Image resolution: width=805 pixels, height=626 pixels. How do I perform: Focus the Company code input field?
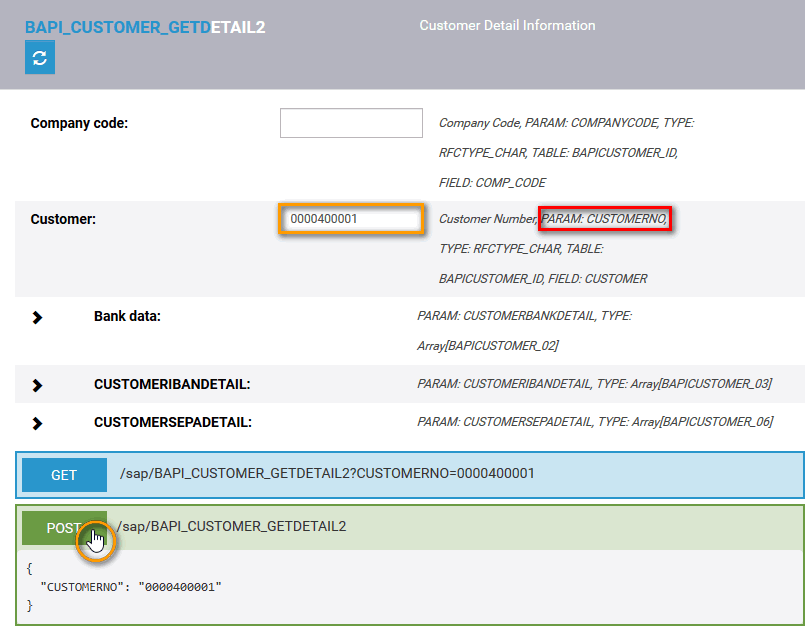pyautogui.click(x=351, y=123)
